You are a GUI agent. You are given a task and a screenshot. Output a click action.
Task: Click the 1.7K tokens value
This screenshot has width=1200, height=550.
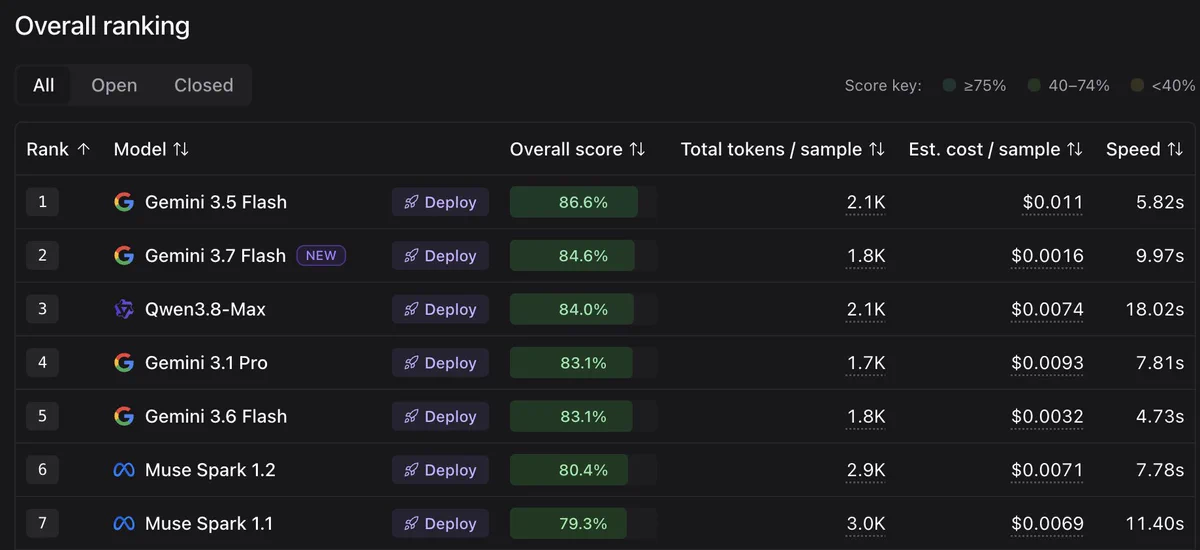866,363
